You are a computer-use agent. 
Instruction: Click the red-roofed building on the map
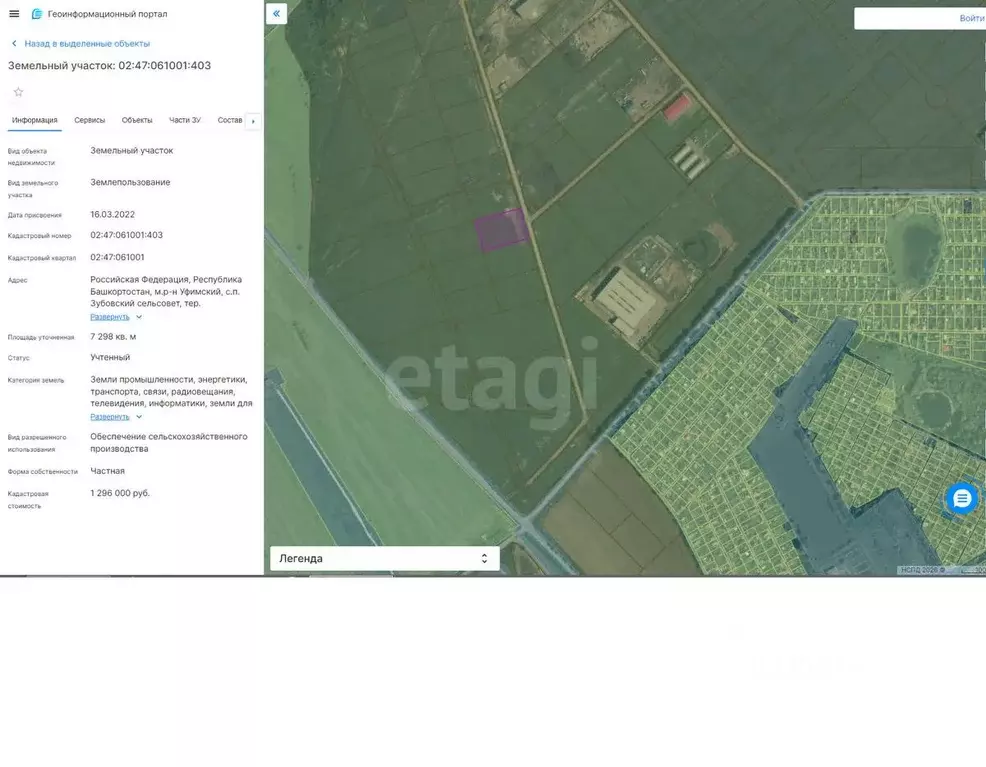[678, 106]
